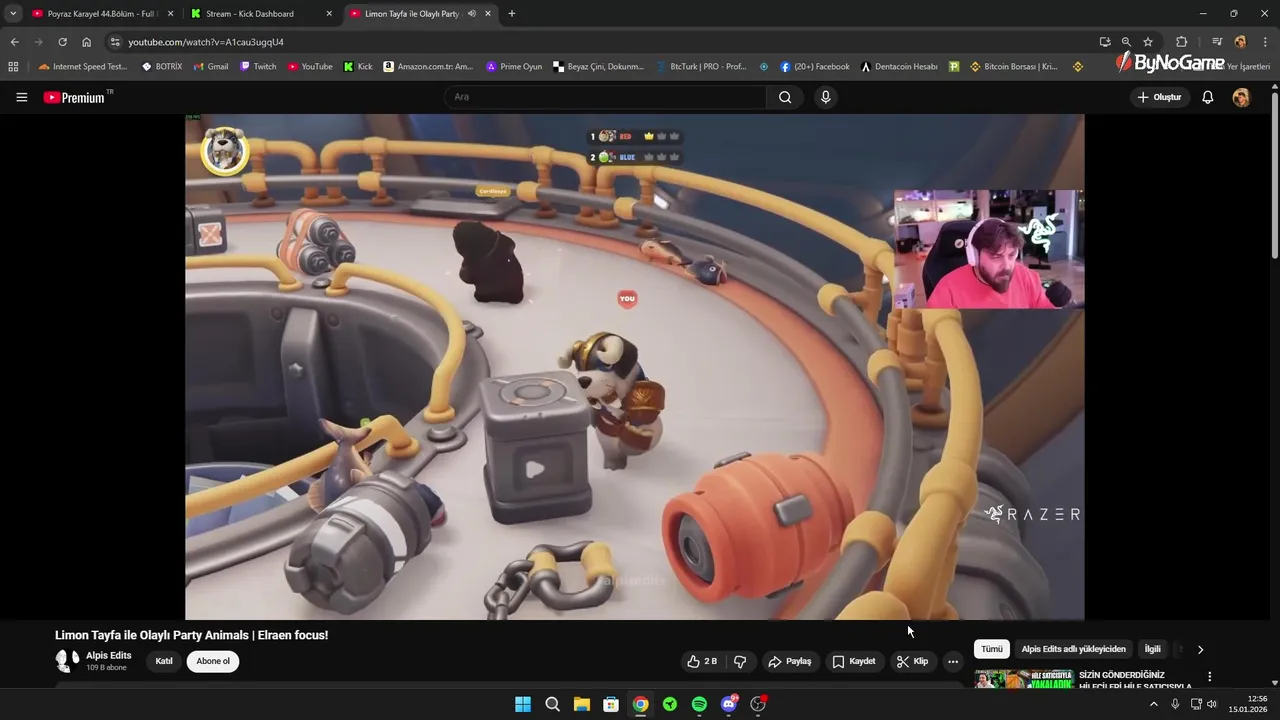Open the Chrome profile avatar
This screenshot has height=720, width=1280.
pos(1240,42)
